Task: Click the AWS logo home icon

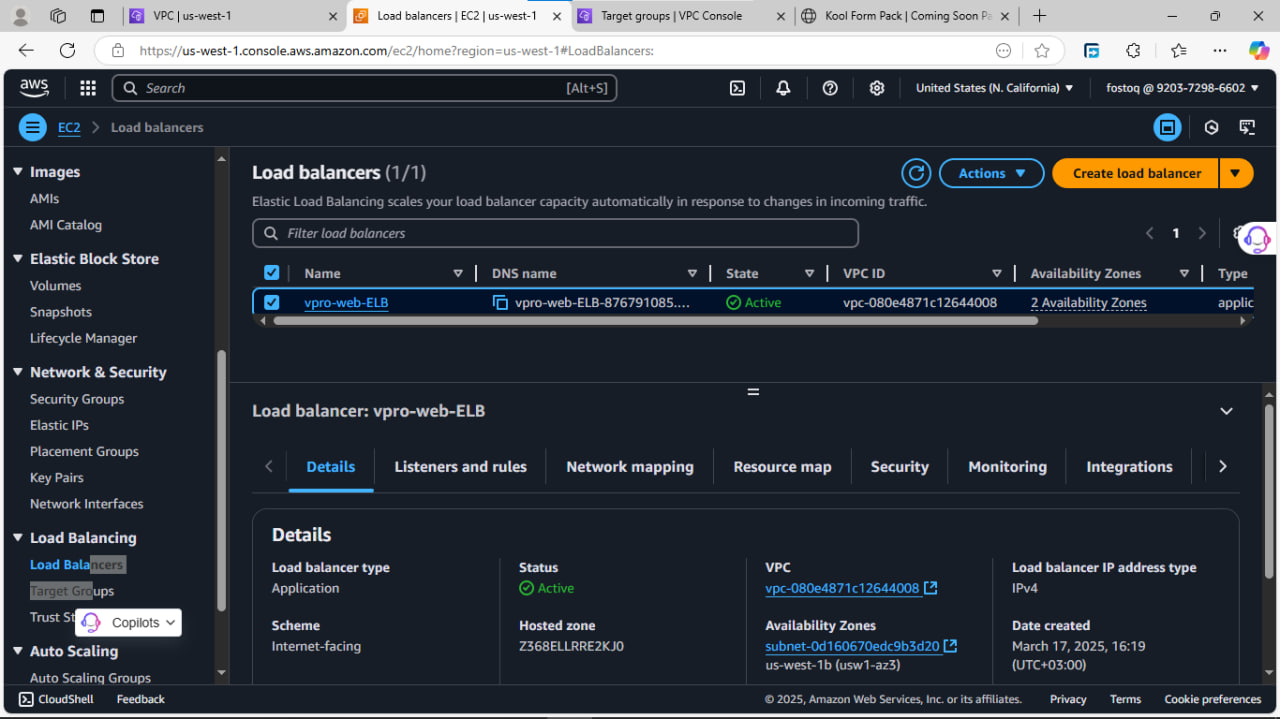Action: [34, 88]
